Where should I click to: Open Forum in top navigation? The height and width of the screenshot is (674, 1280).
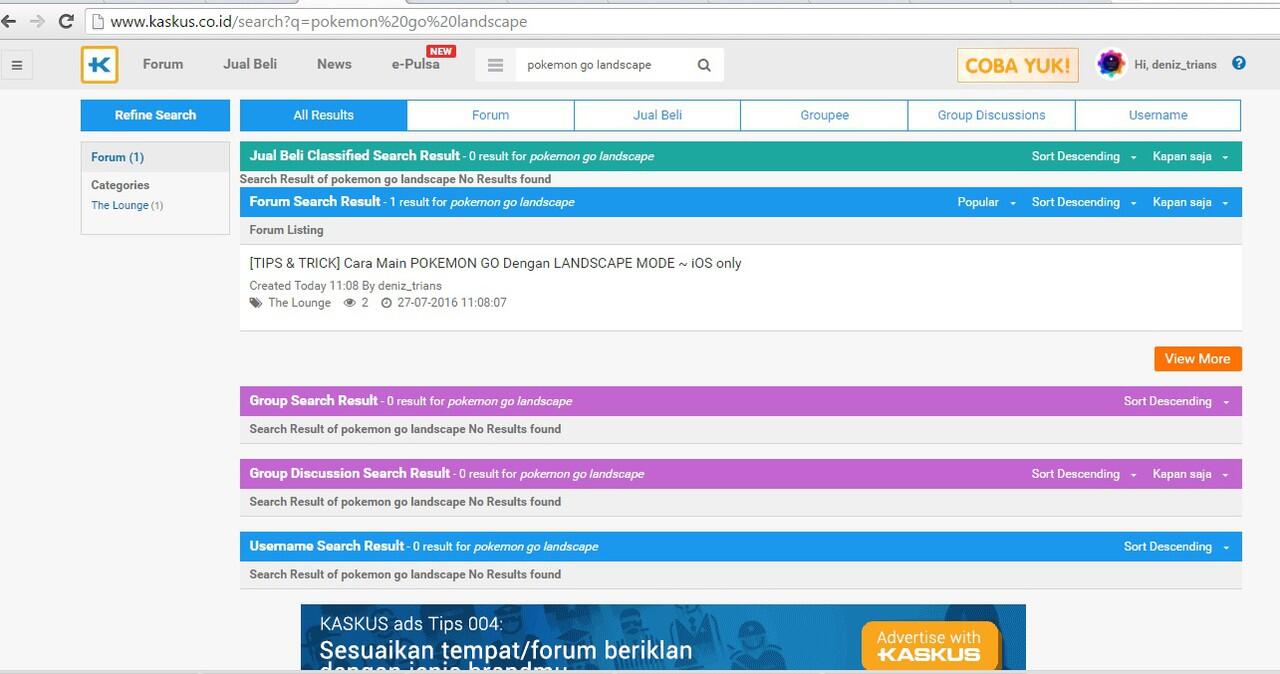click(x=163, y=64)
